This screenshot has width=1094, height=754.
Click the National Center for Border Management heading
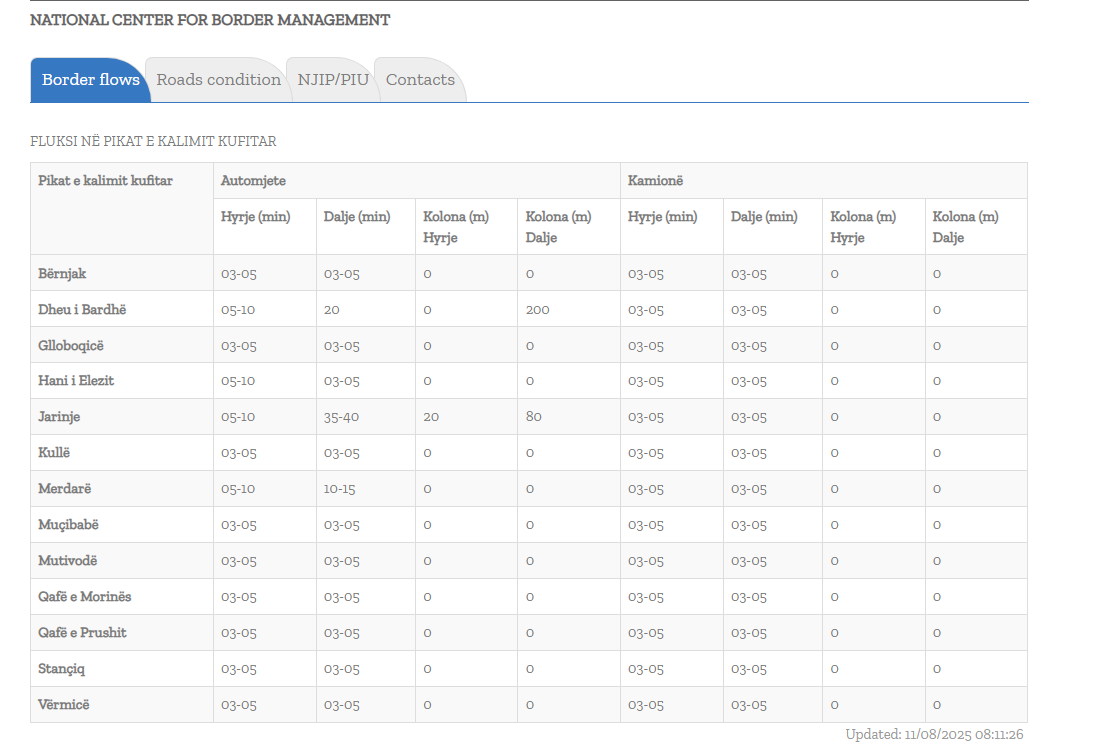(210, 20)
